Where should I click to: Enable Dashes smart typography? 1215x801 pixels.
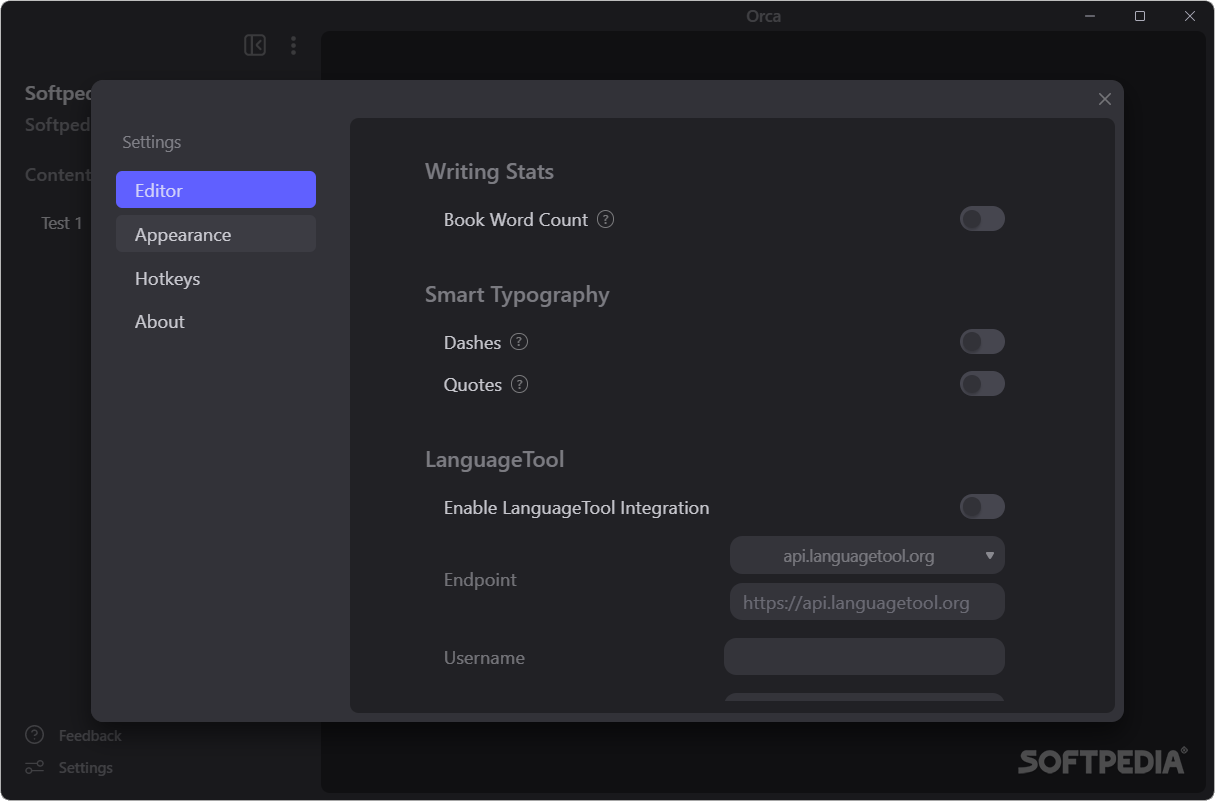(x=982, y=342)
